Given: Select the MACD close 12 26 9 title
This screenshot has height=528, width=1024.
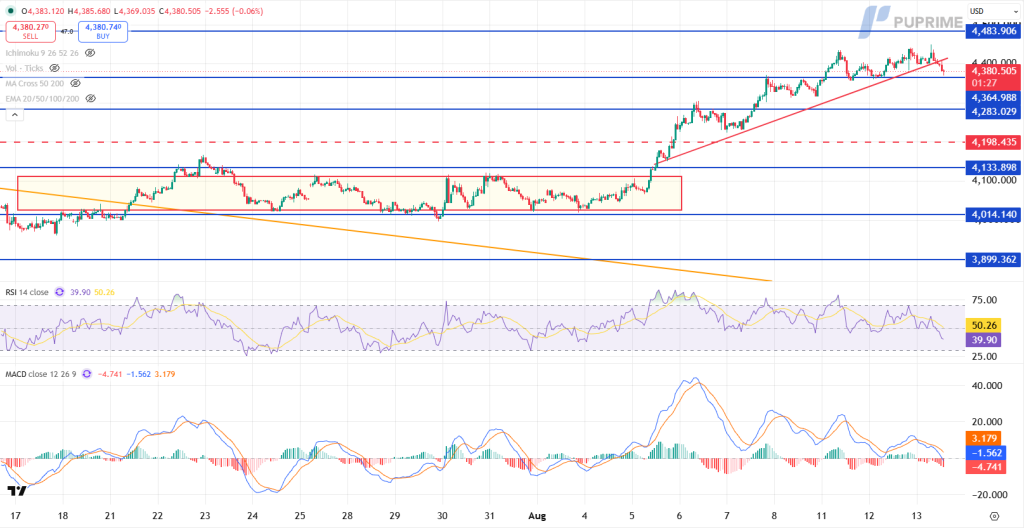Looking at the screenshot, I should pos(41,374).
